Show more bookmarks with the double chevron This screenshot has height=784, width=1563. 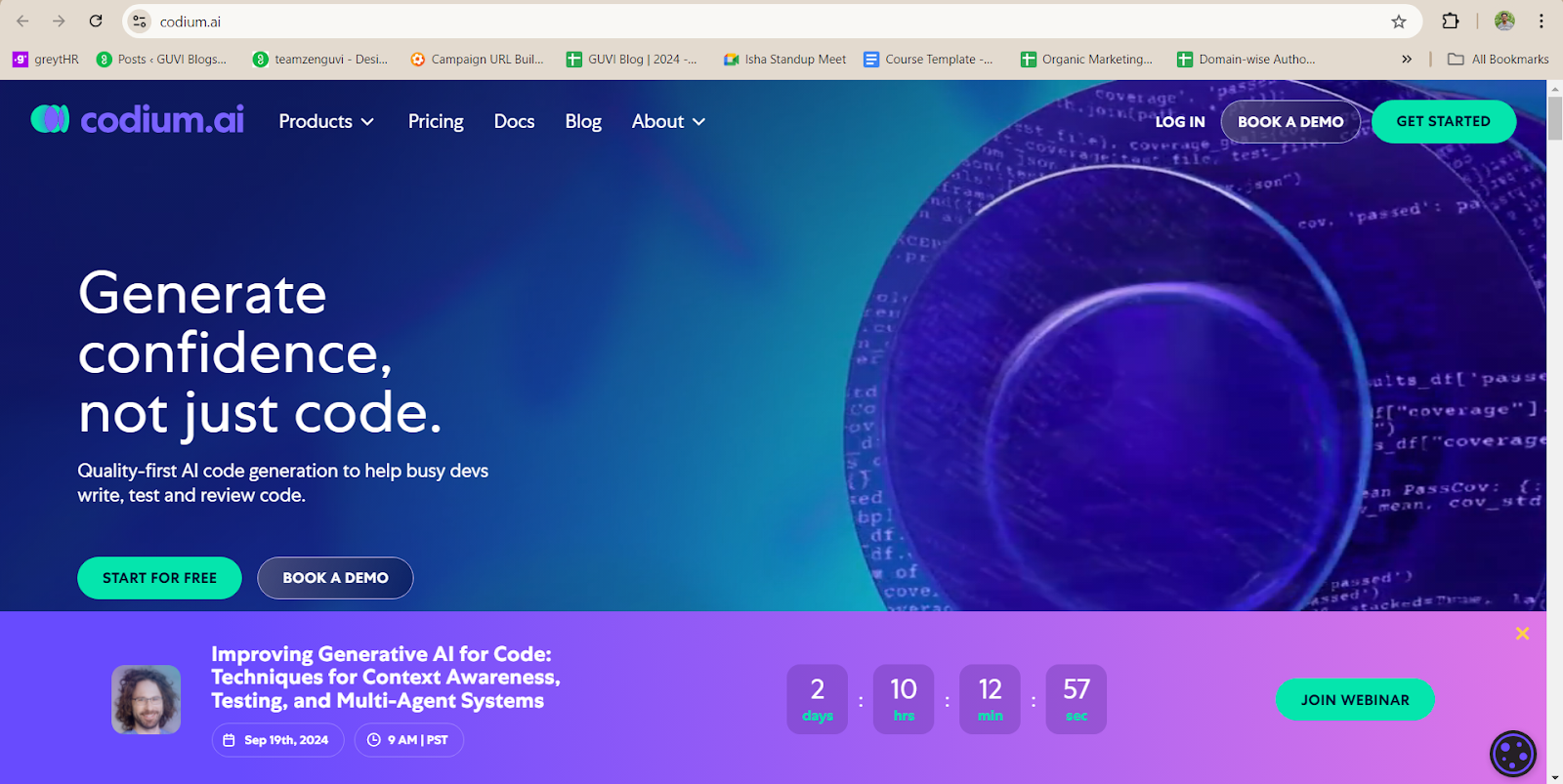[1407, 60]
